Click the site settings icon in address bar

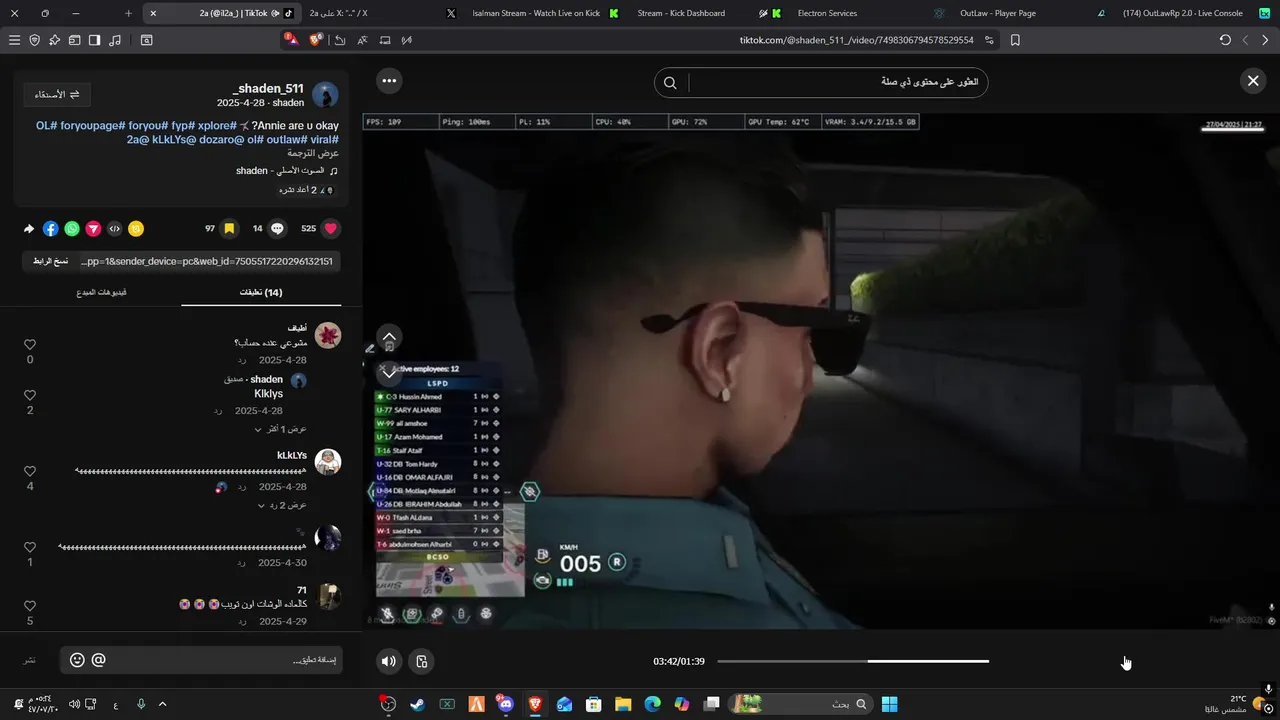pos(989,40)
